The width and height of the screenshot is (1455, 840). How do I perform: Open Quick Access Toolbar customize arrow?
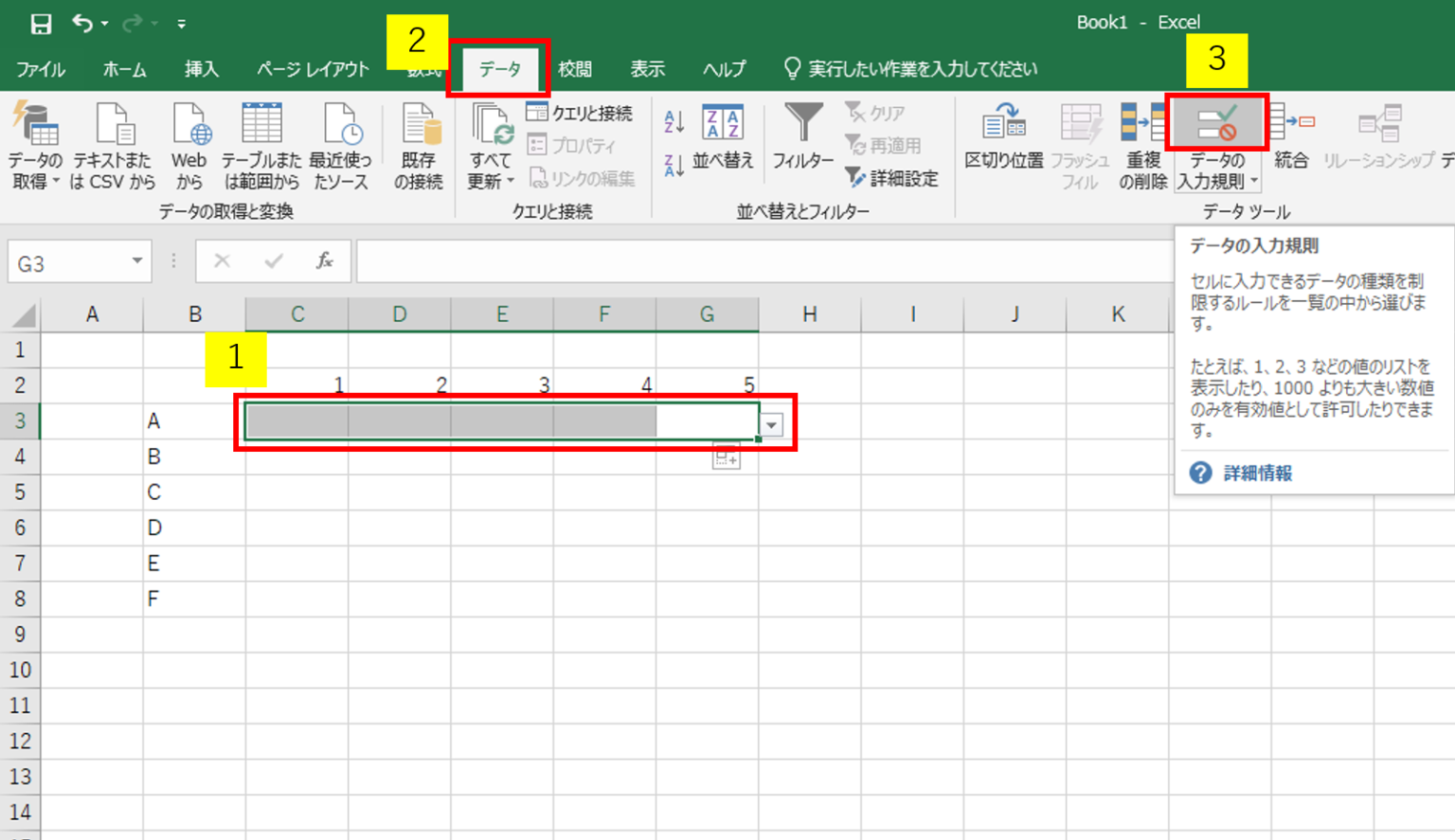click(x=181, y=24)
